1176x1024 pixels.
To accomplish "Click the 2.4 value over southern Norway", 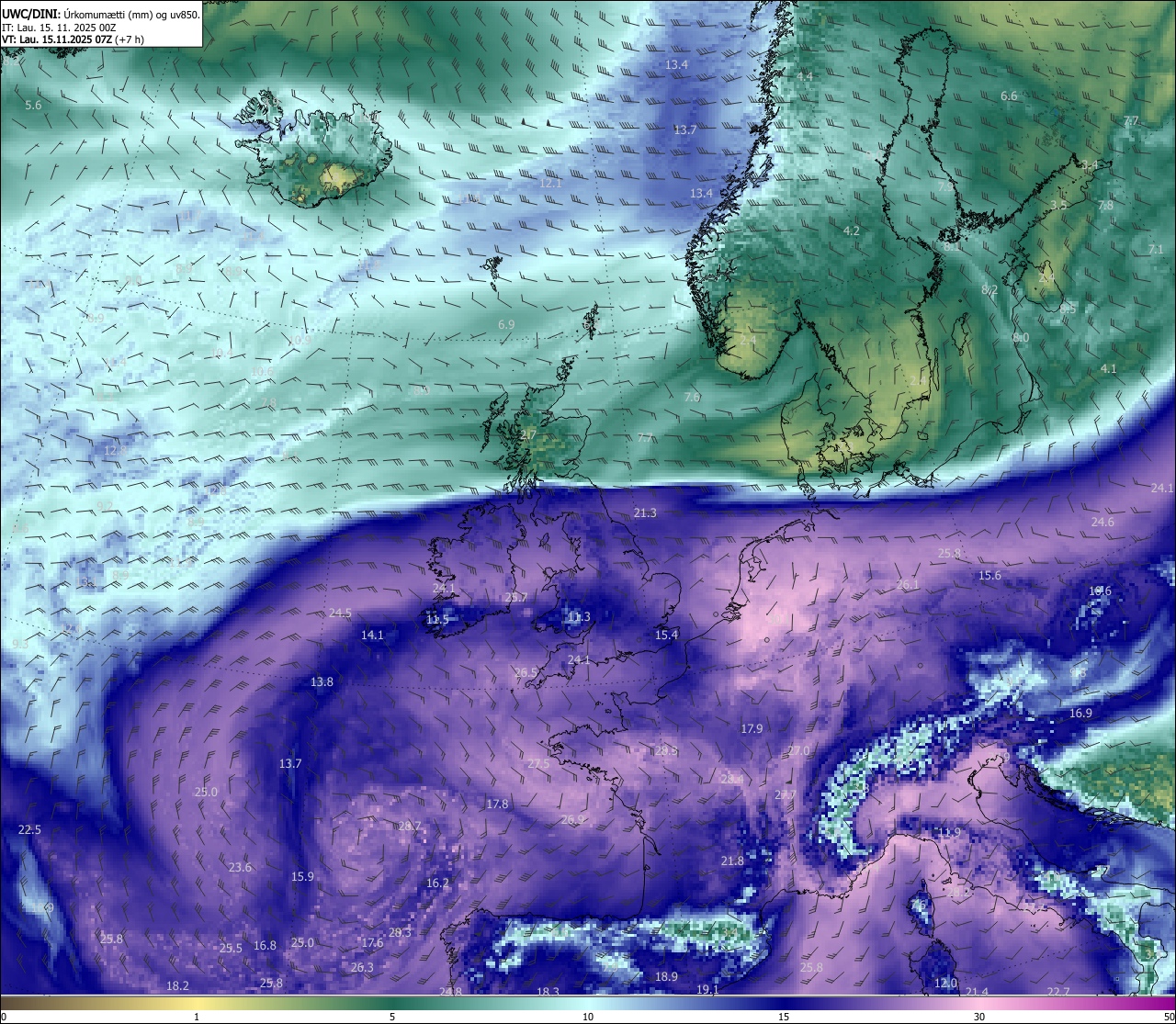I will [748, 340].
